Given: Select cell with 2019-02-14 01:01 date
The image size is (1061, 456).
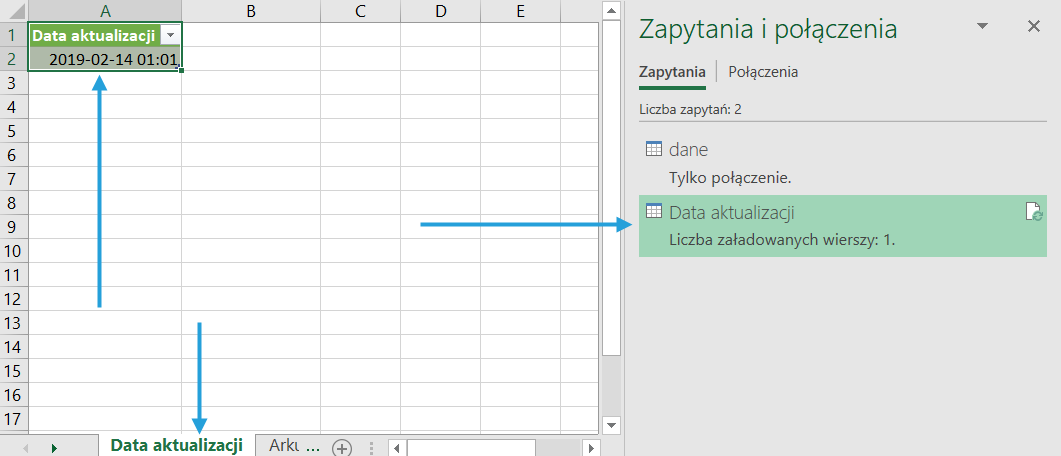Looking at the screenshot, I should (105, 60).
